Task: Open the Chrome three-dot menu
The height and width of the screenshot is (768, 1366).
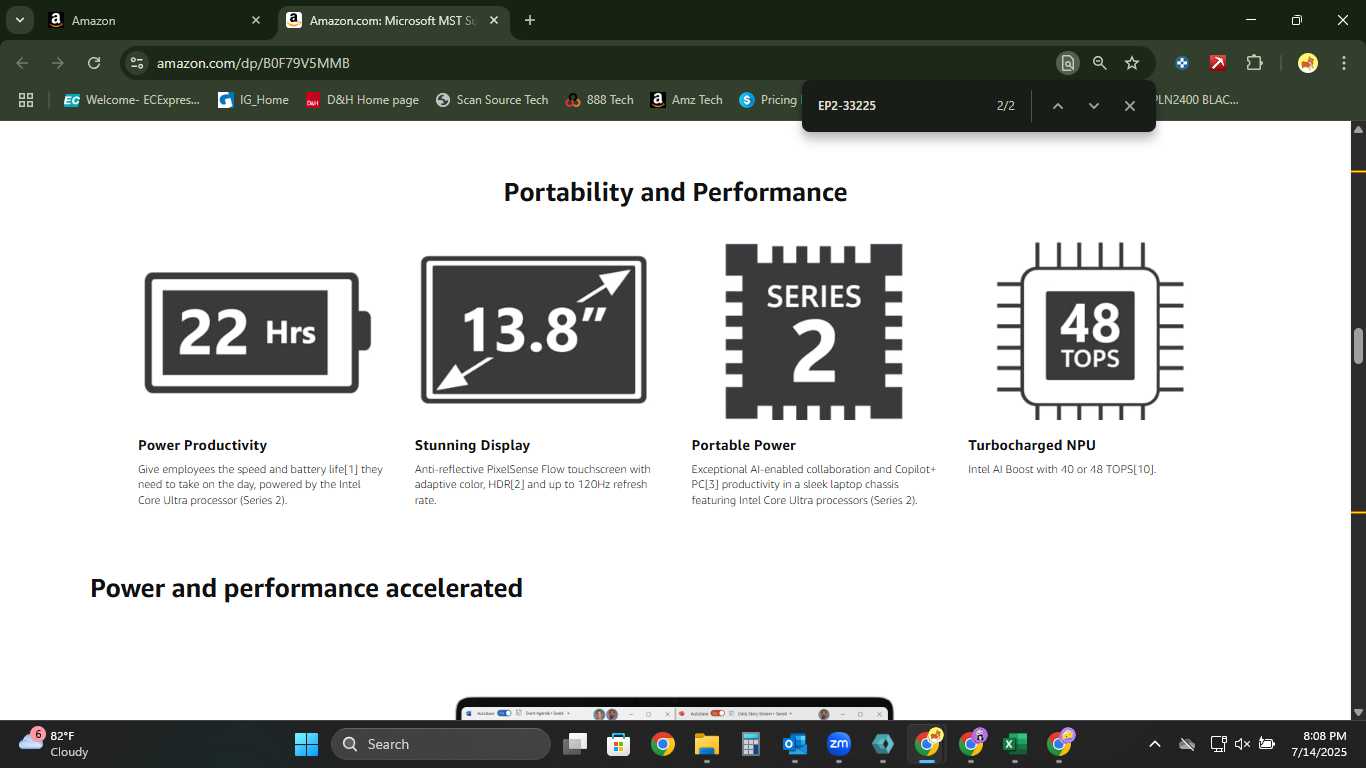Action: coord(1344,63)
